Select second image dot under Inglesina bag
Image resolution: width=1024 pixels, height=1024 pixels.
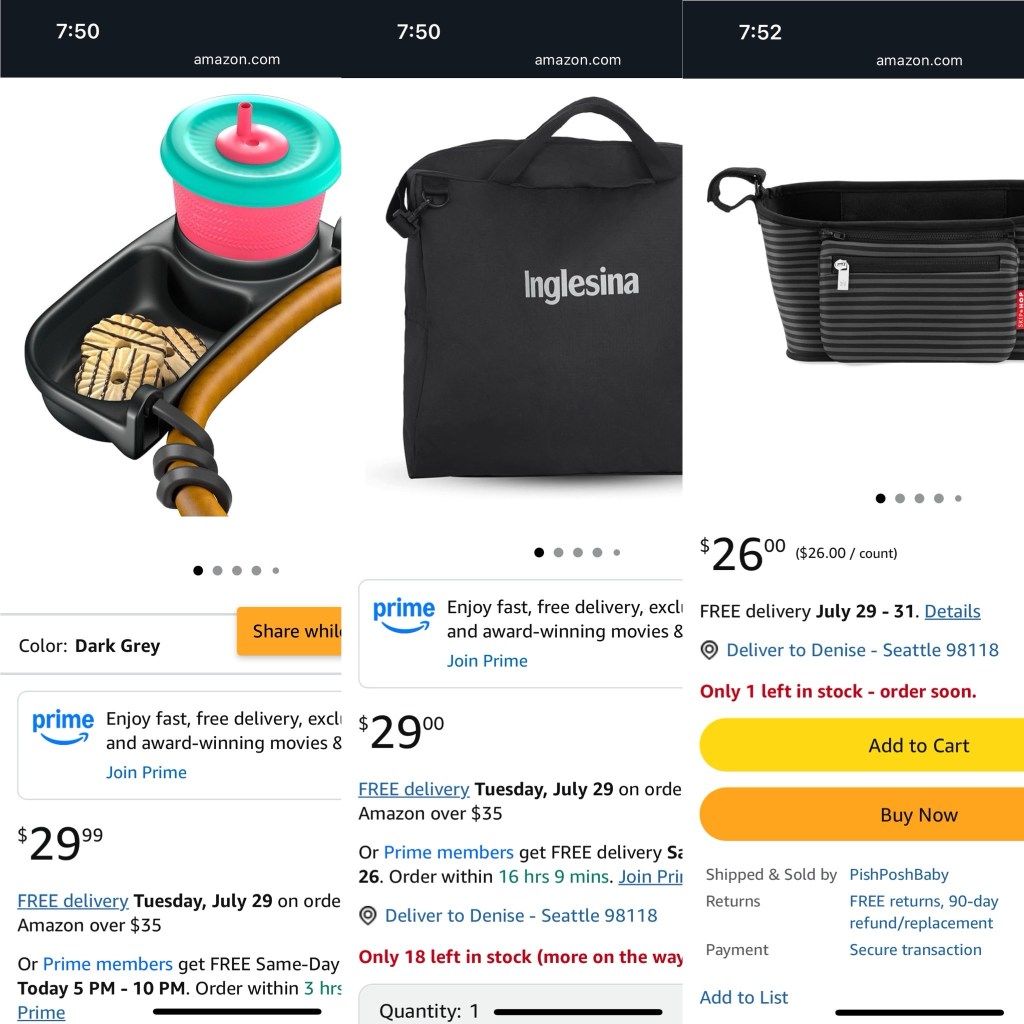click(558, 552)
